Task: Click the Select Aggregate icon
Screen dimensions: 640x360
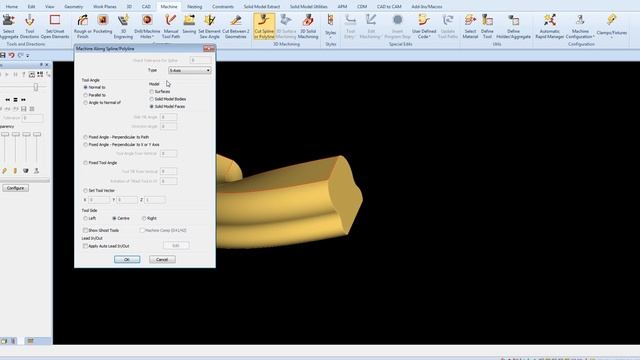Action: (x=8, y=26)
